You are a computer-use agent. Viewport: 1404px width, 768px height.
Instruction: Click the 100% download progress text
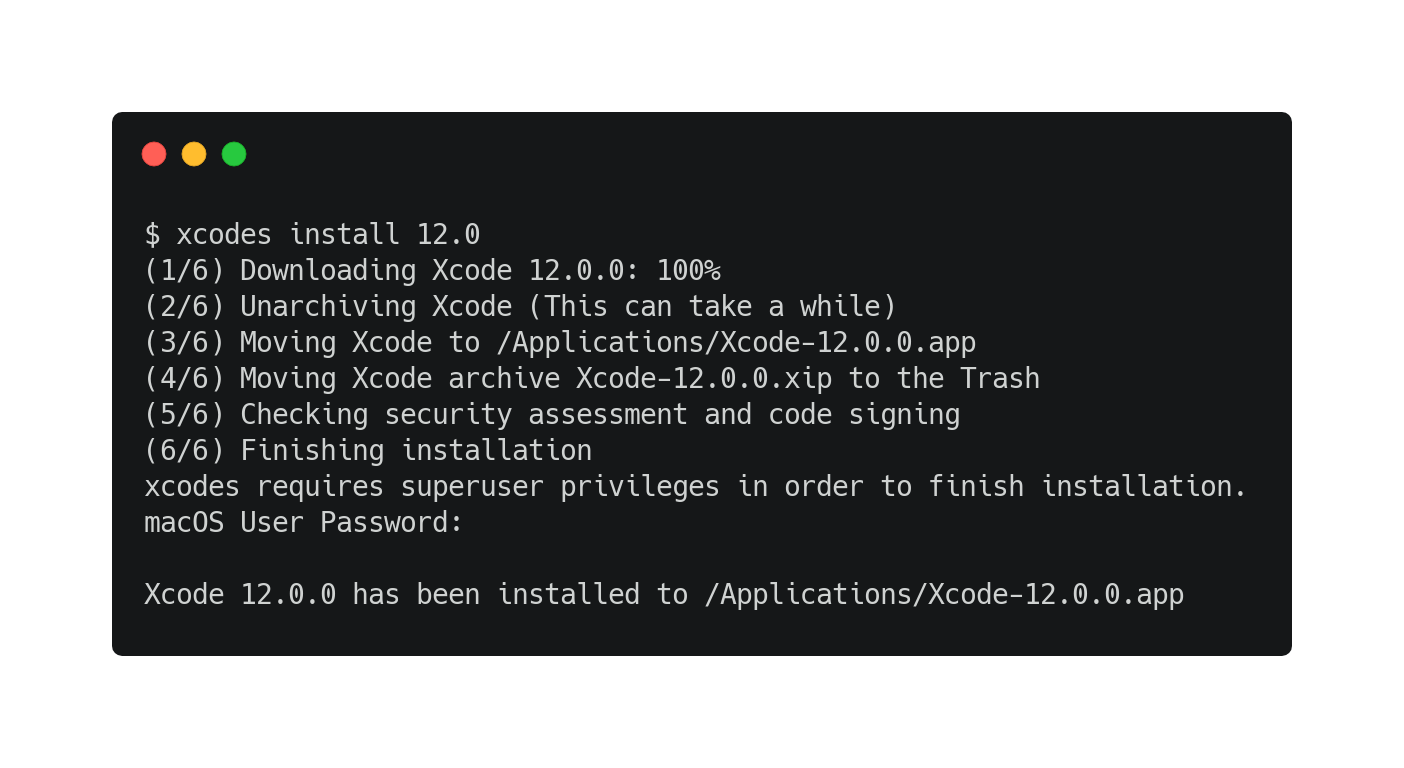coord(688,271)
